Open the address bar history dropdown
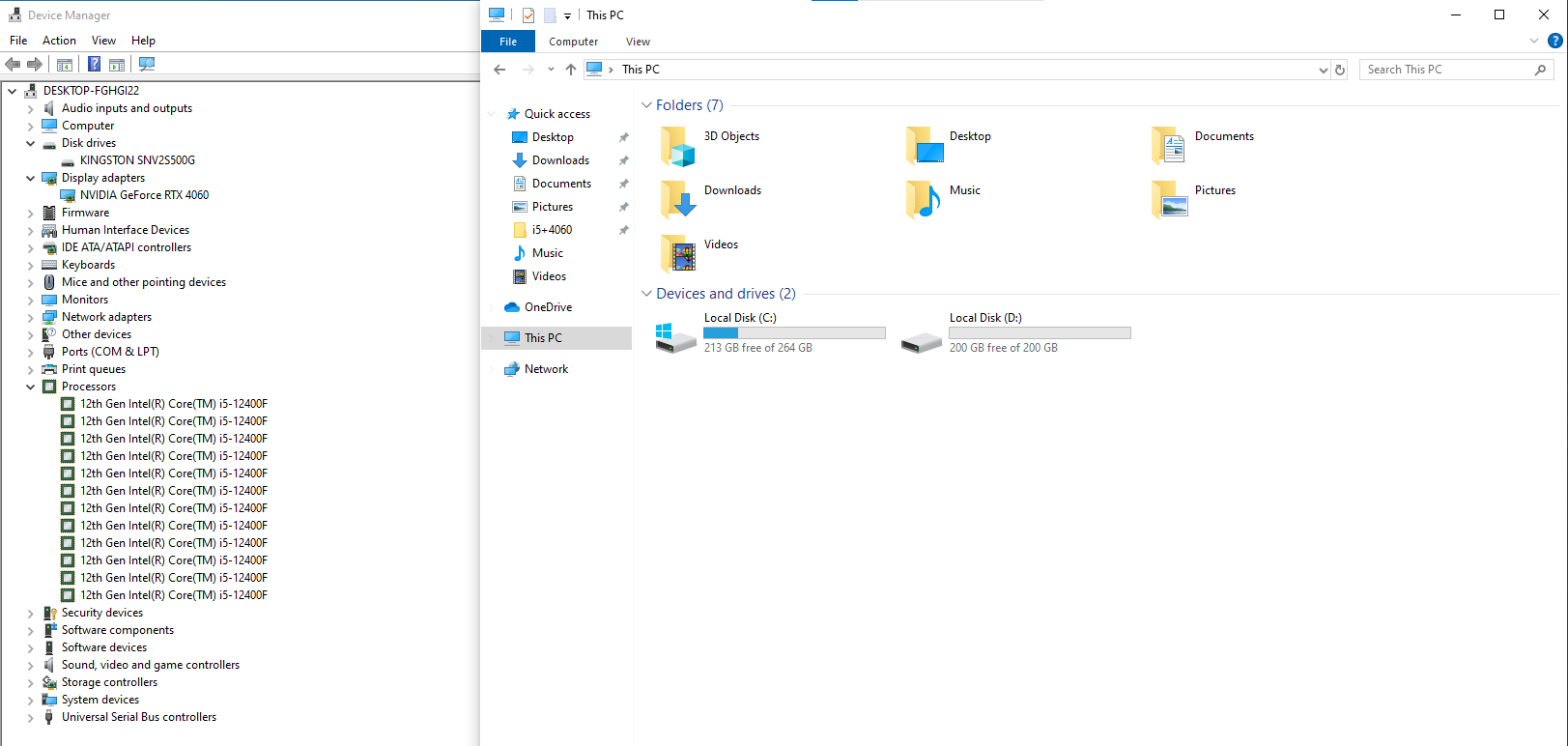The height and width of the screenshot is (746, 1568). [1324, 70]
